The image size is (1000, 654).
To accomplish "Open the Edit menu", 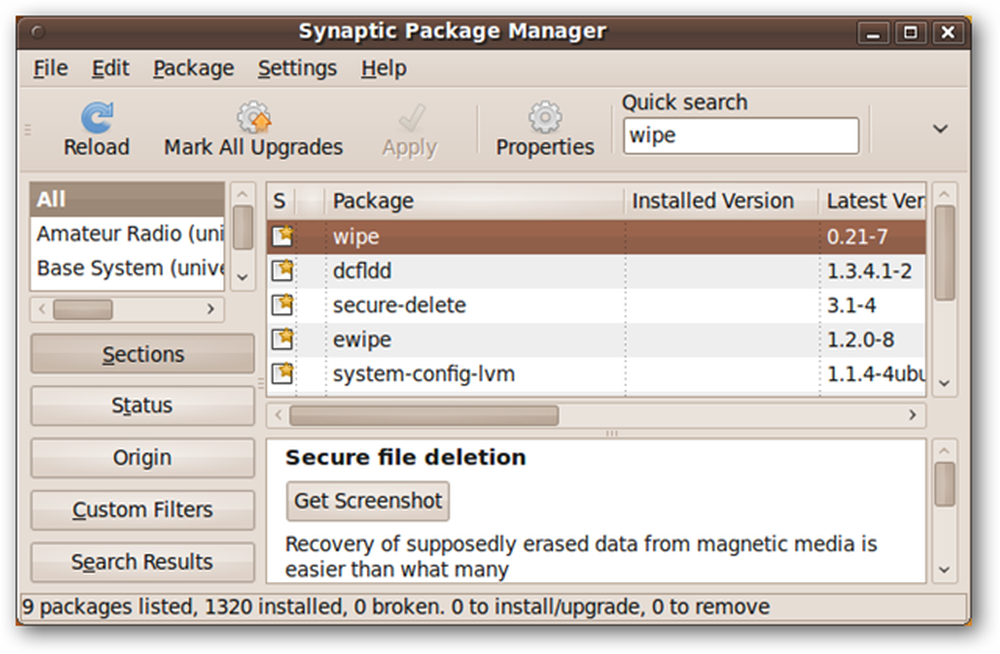I will (110, 68).
